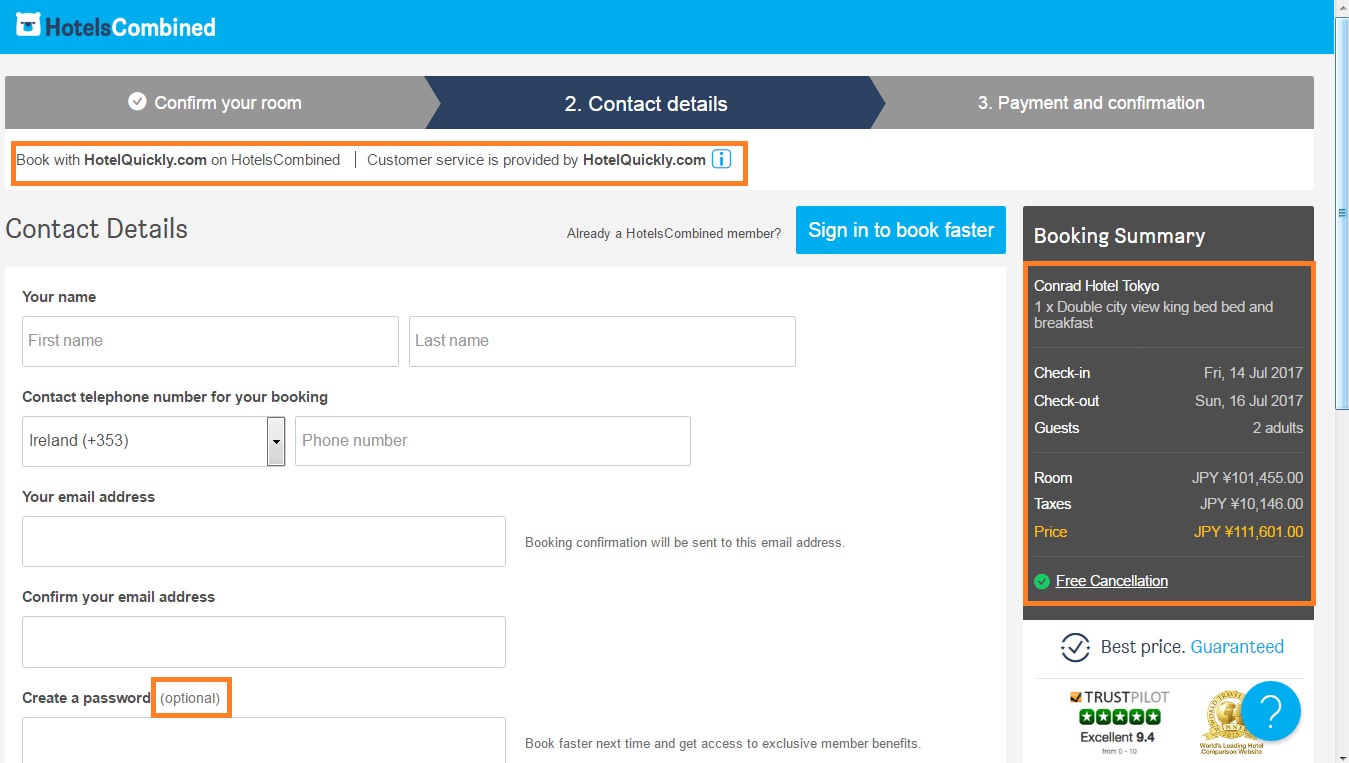Click the Best price guaranteed checkmark badge

tap(1075, 647)
